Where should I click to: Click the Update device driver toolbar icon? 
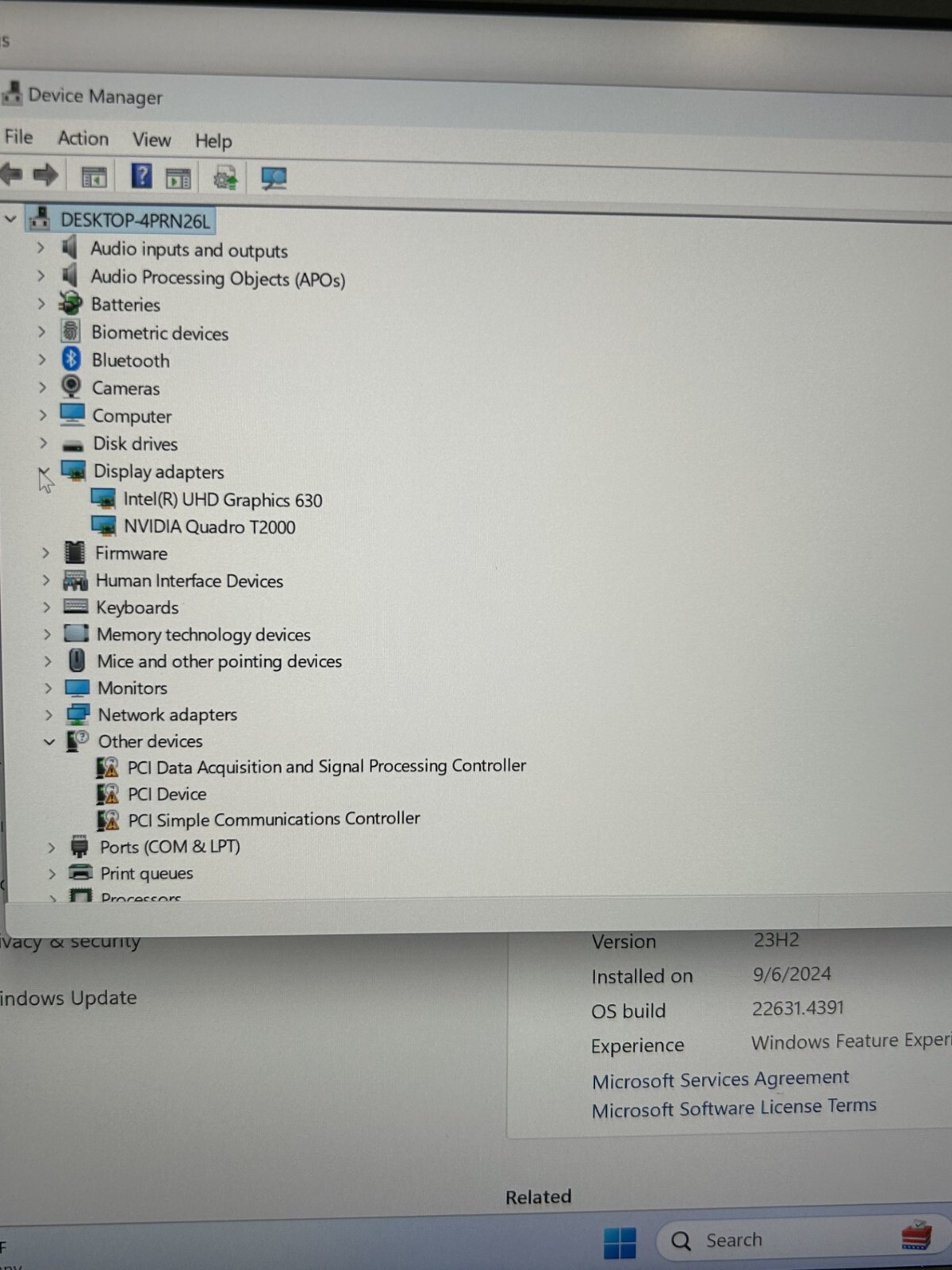pyautogui.click(x=225, y=179)
